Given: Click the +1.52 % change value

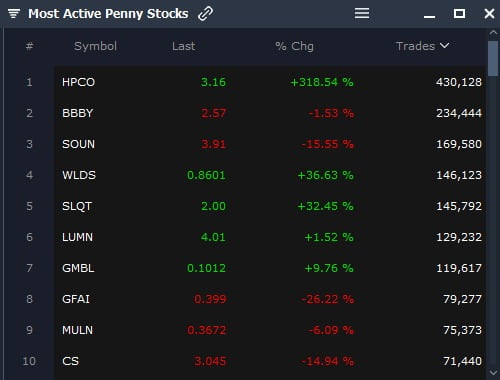Looking at the screenshot, I should tap(329, 237).
